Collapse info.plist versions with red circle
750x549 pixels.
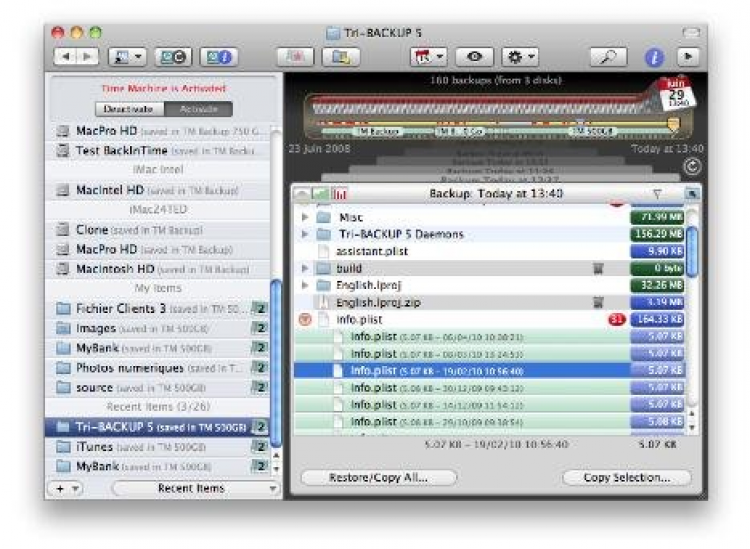coord(305,319)
